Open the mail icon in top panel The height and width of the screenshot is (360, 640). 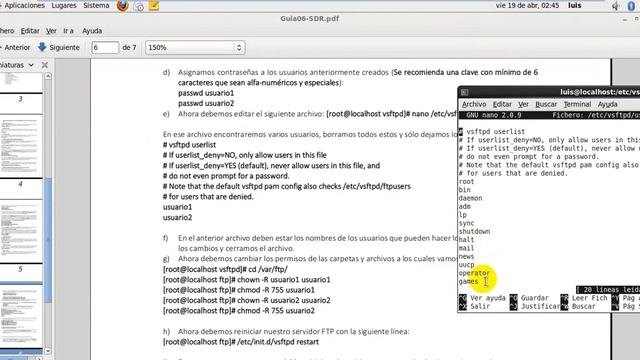(x=139, y=6)
